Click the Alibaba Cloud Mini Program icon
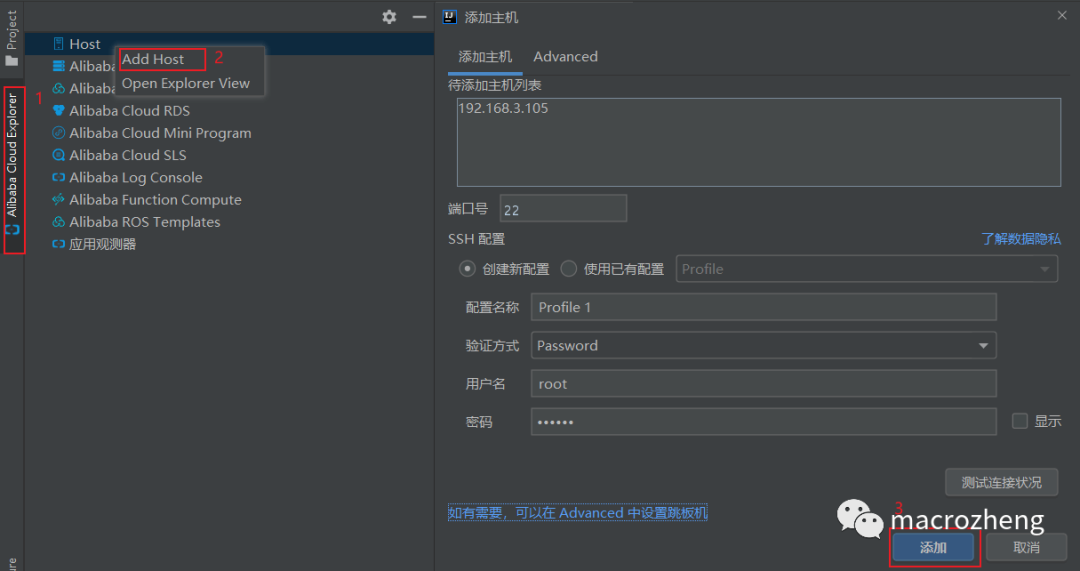Screen dimensions: 1080x571 [x=59, y=133]
